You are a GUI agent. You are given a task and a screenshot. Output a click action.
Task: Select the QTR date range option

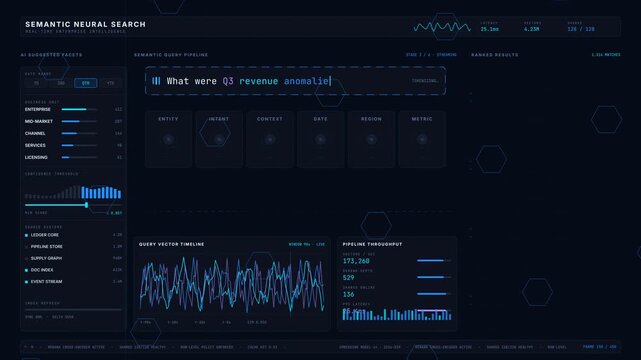[x=85, y=83]
